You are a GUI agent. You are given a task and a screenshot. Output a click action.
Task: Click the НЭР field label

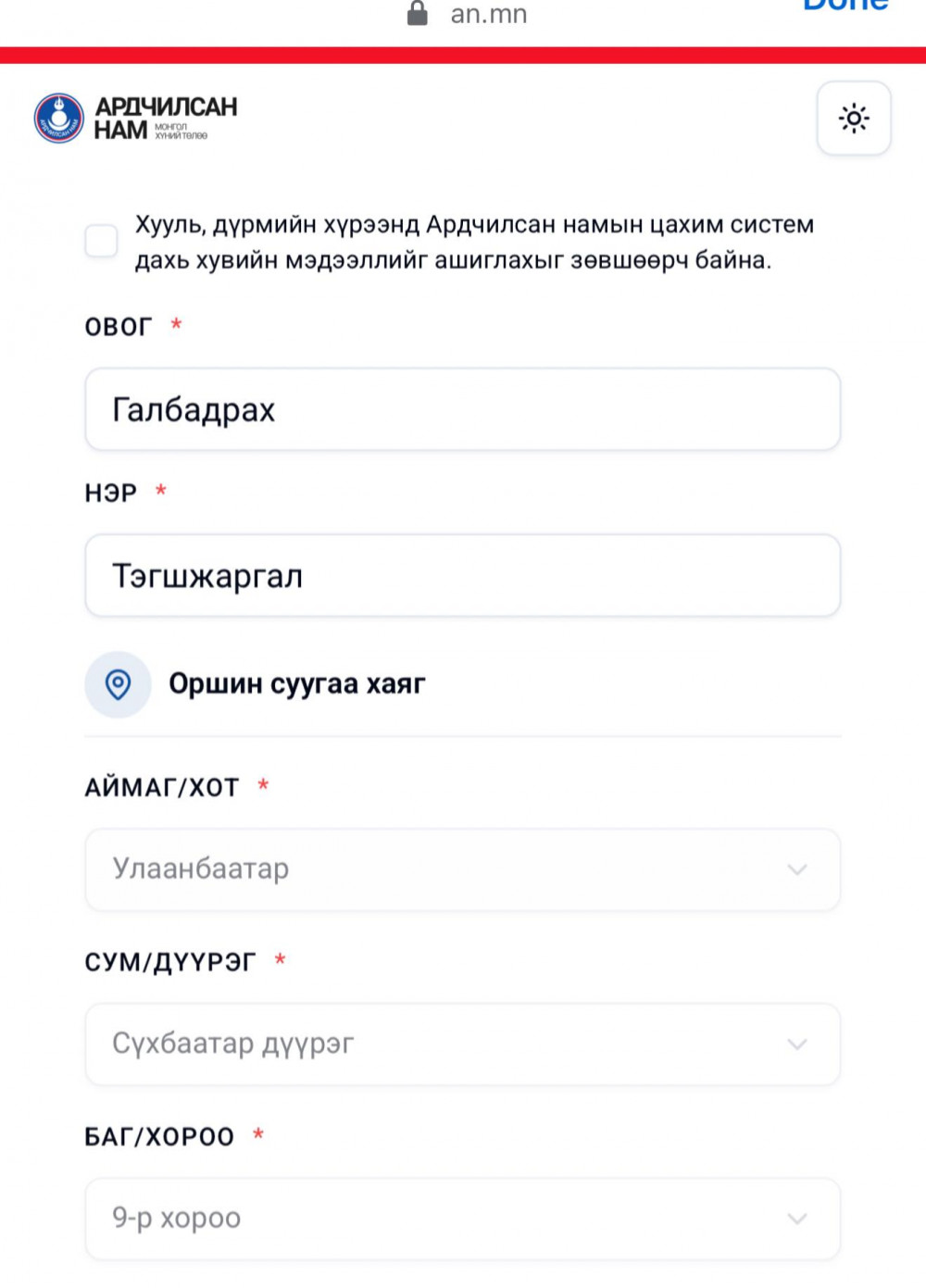(x=111, y=493)
